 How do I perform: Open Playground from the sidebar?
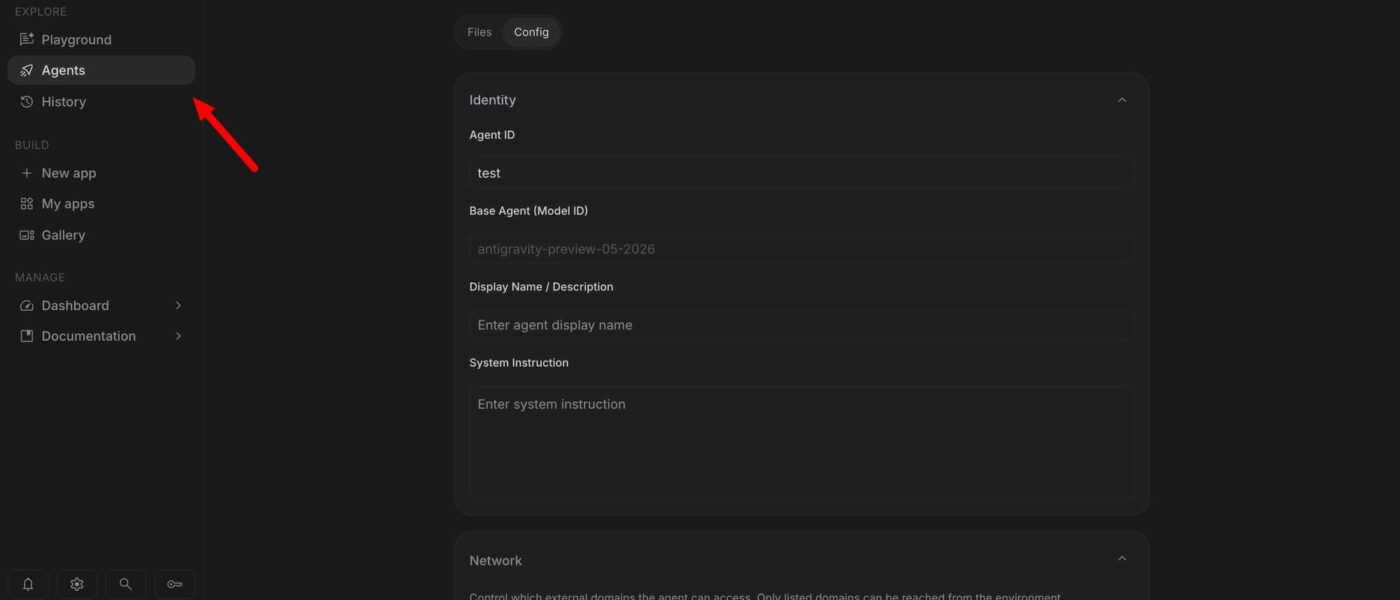pos(101,39)
